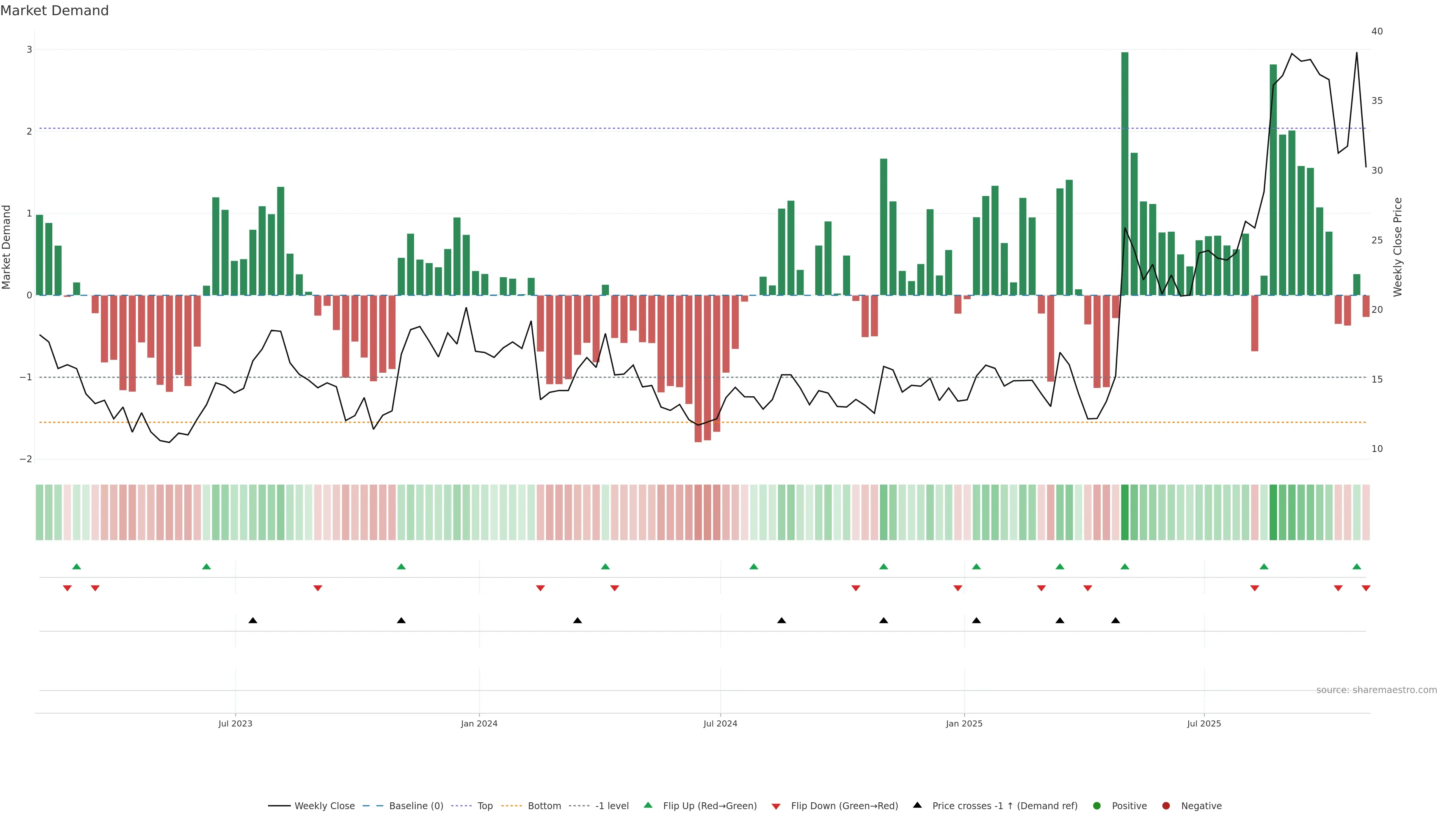
Task: Click Flip Down red triangle legend icon
Action: coord(776,806)
